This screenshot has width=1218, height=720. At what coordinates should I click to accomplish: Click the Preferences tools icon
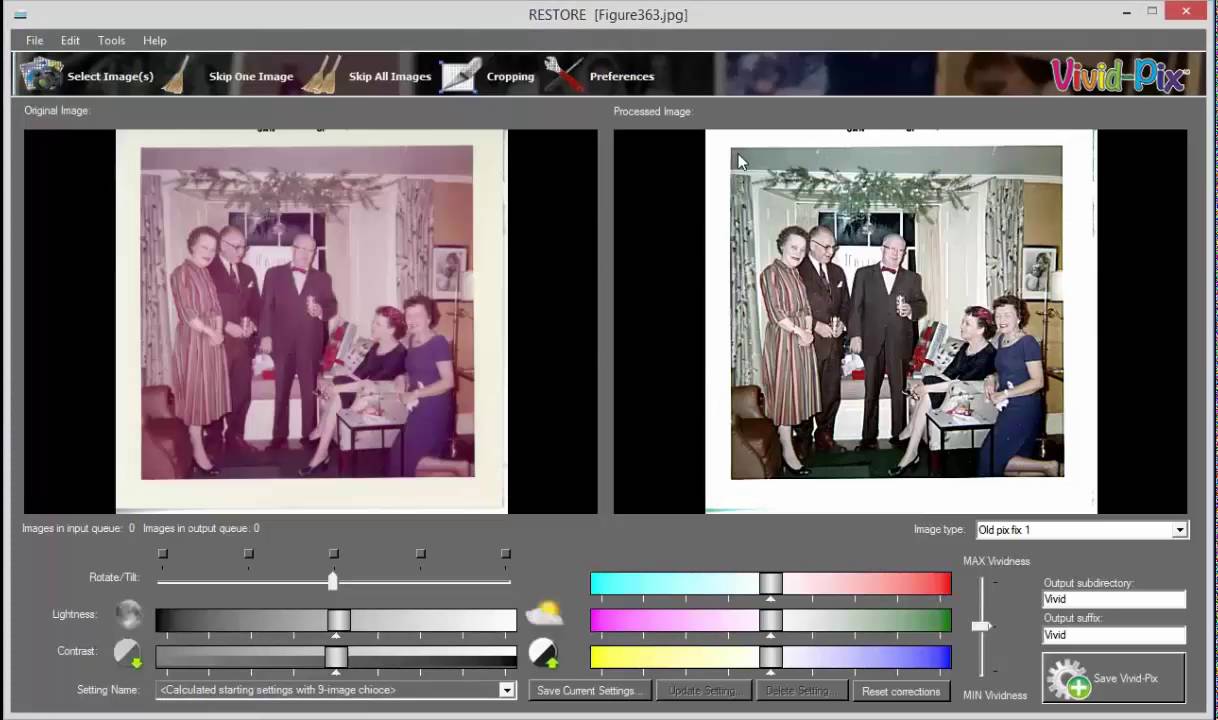click(x=563, y=75)
